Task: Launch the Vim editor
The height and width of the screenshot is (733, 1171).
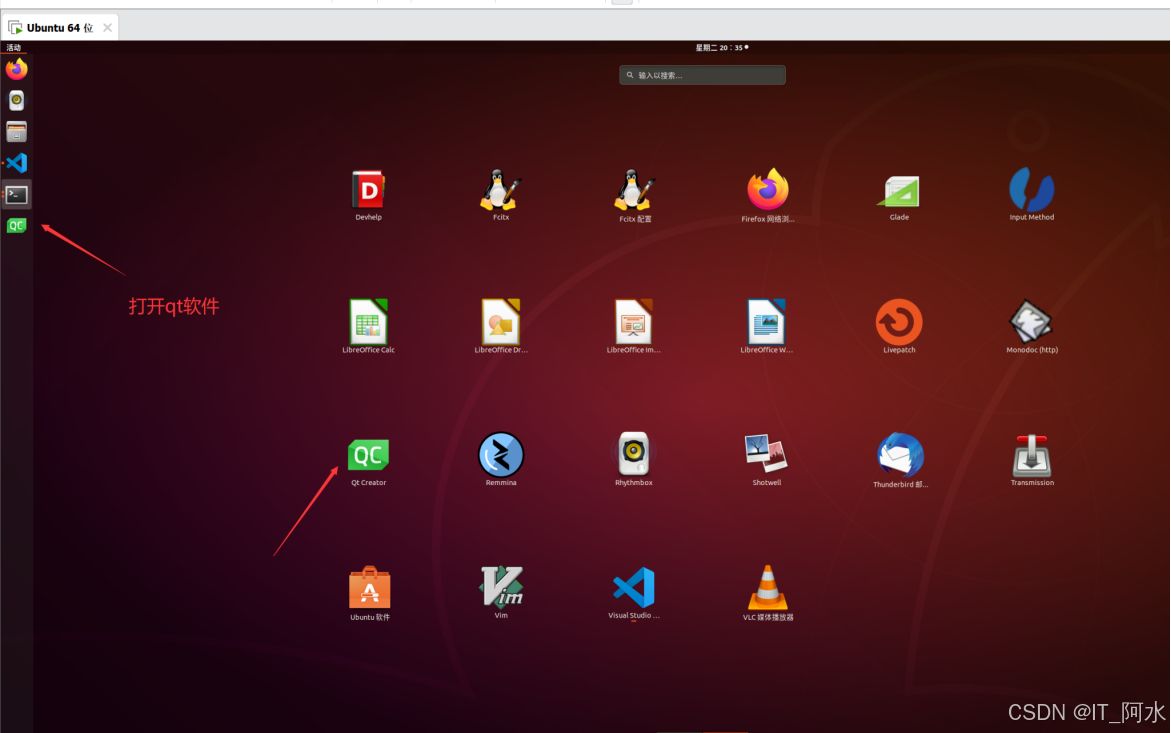Action: 500,587
